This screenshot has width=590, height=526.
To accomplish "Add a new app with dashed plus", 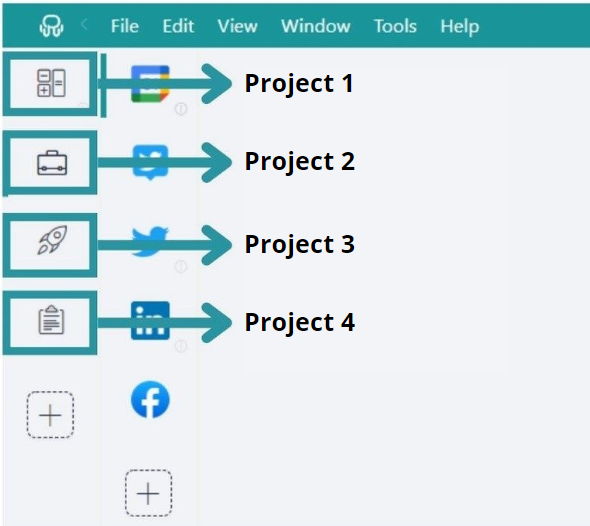I will point(148,493).
